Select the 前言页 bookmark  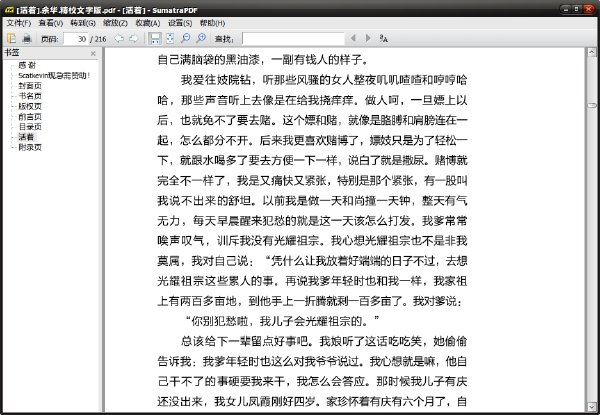pyautogui.click(x=30, y=117)
